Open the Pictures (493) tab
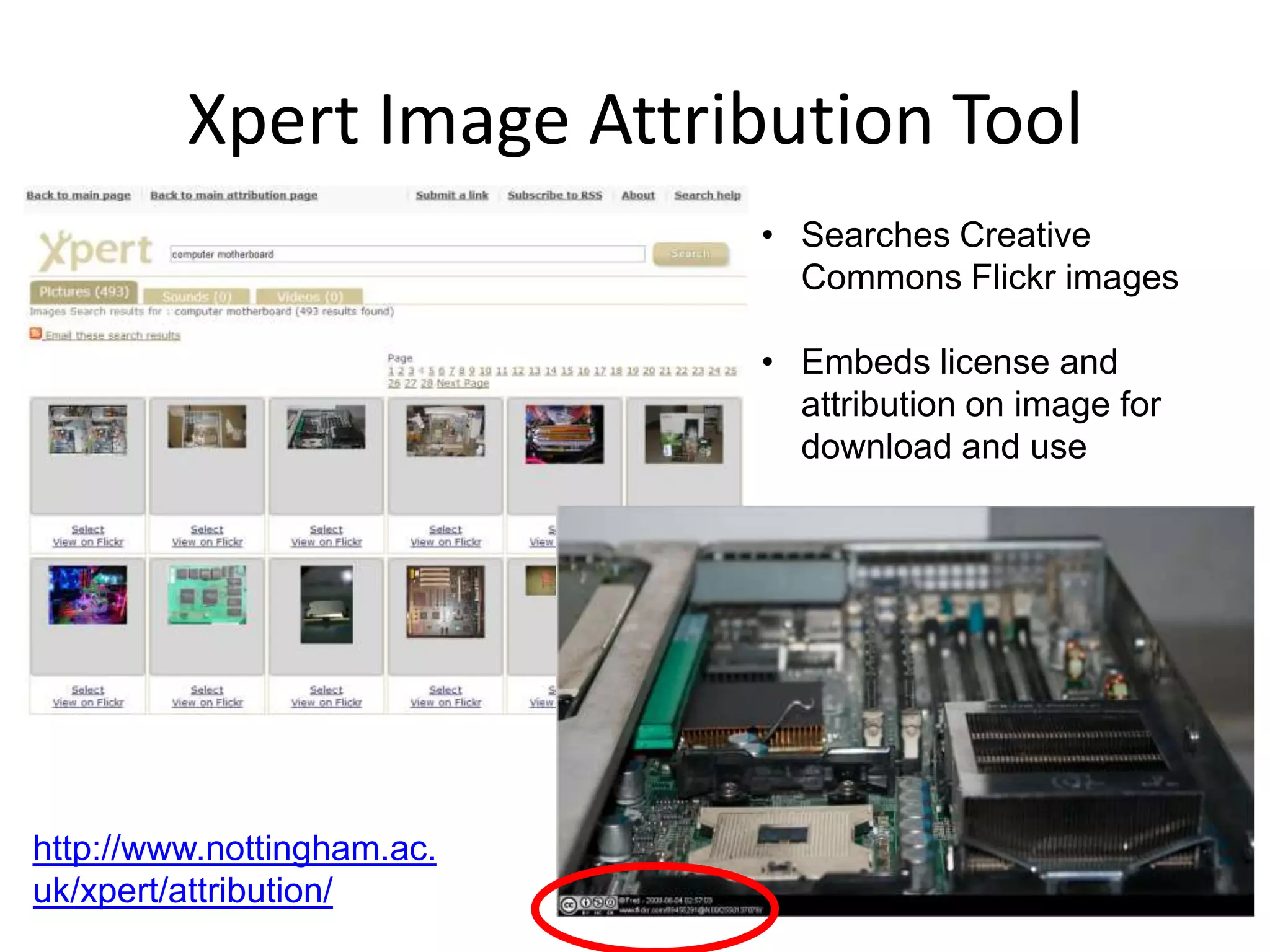The height and width of the screenshot is (952, 1270). [x=84, y=292]
